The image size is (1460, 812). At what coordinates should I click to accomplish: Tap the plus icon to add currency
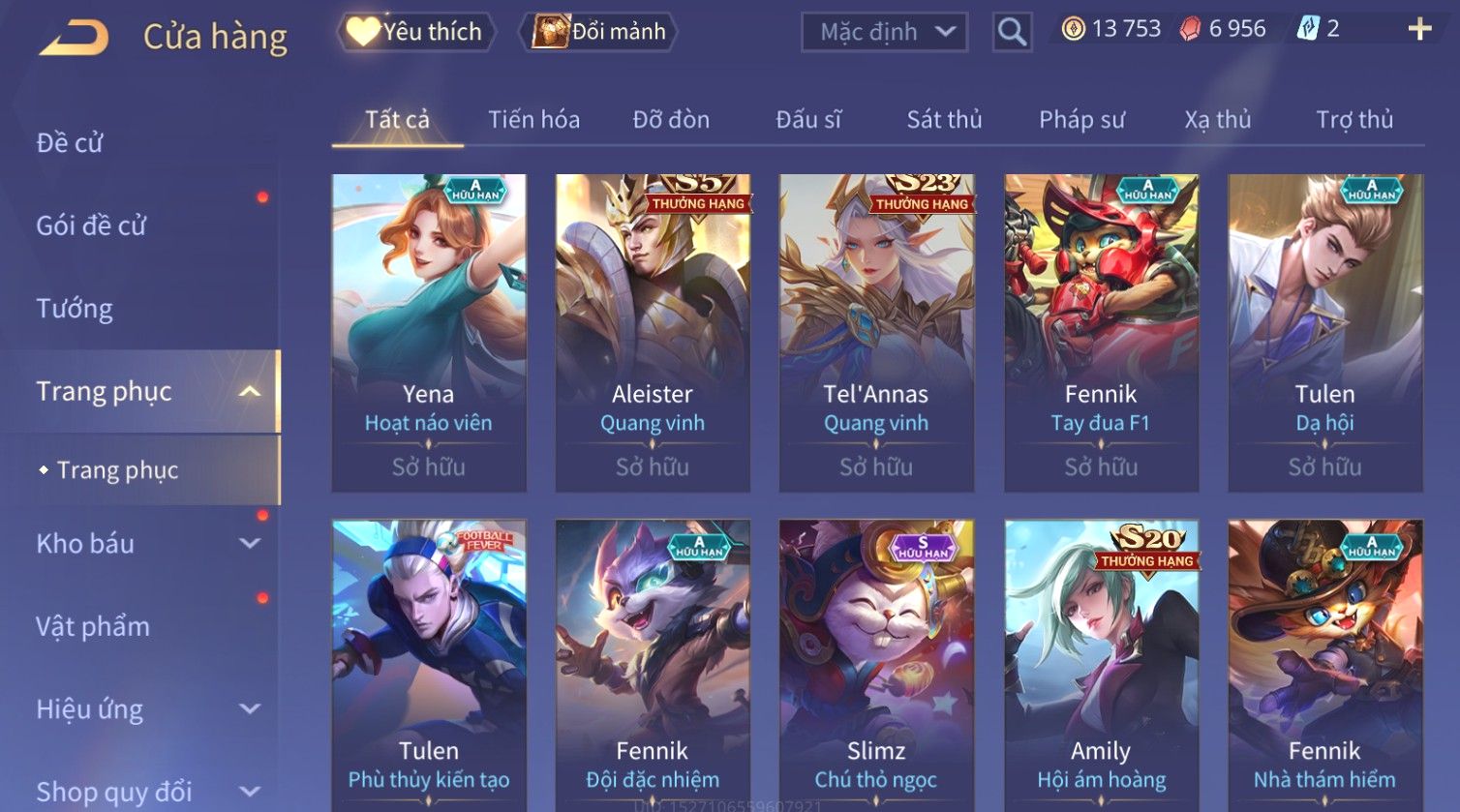point(1419,29)
